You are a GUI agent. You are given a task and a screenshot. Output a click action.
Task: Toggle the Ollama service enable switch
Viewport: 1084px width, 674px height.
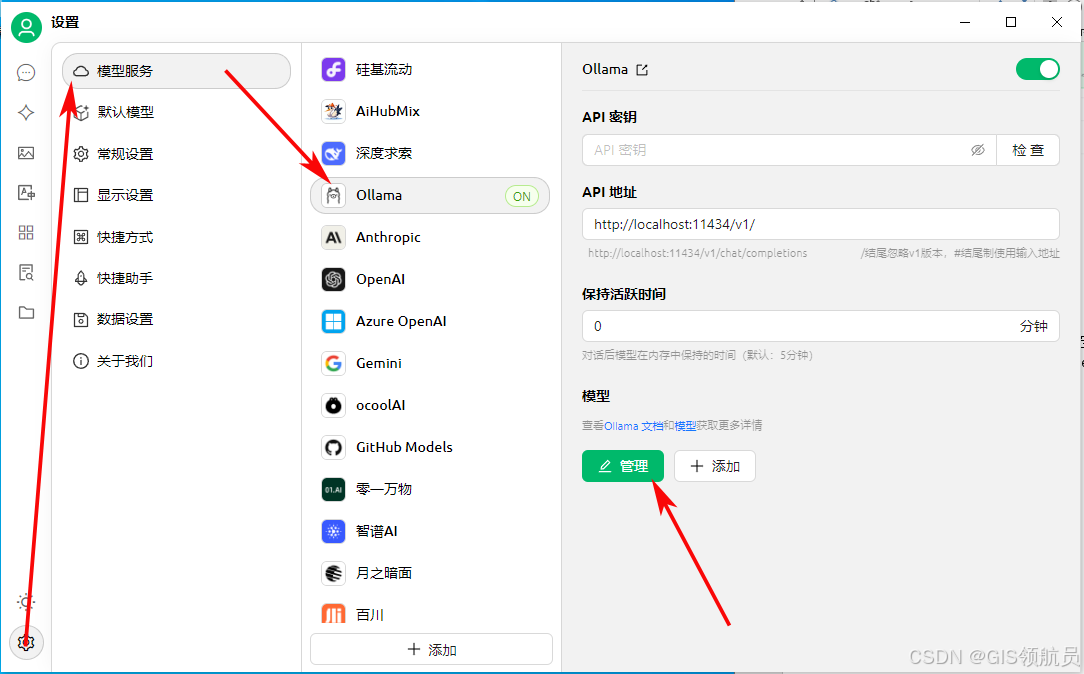click(1037, 69)
